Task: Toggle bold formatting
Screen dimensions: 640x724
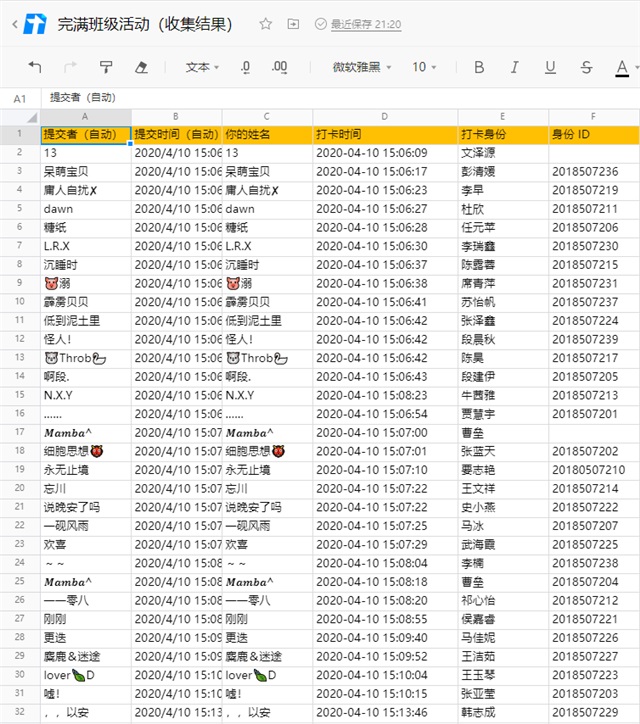Action: pyautogui.click(x=479, y=67)
